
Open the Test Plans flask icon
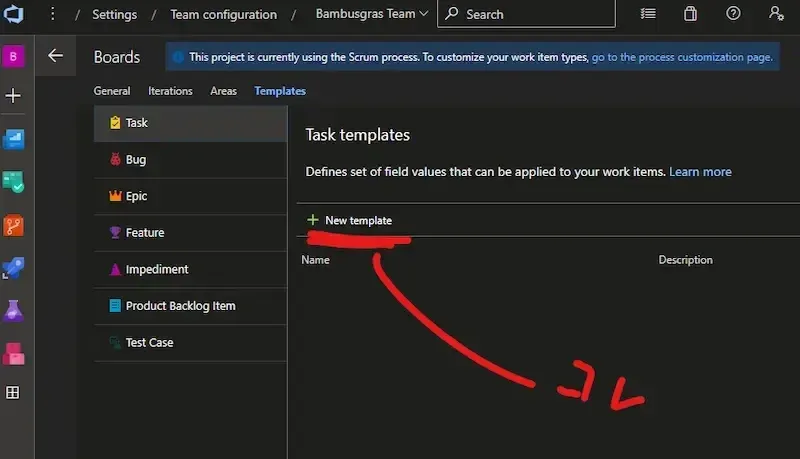(14, 311)
